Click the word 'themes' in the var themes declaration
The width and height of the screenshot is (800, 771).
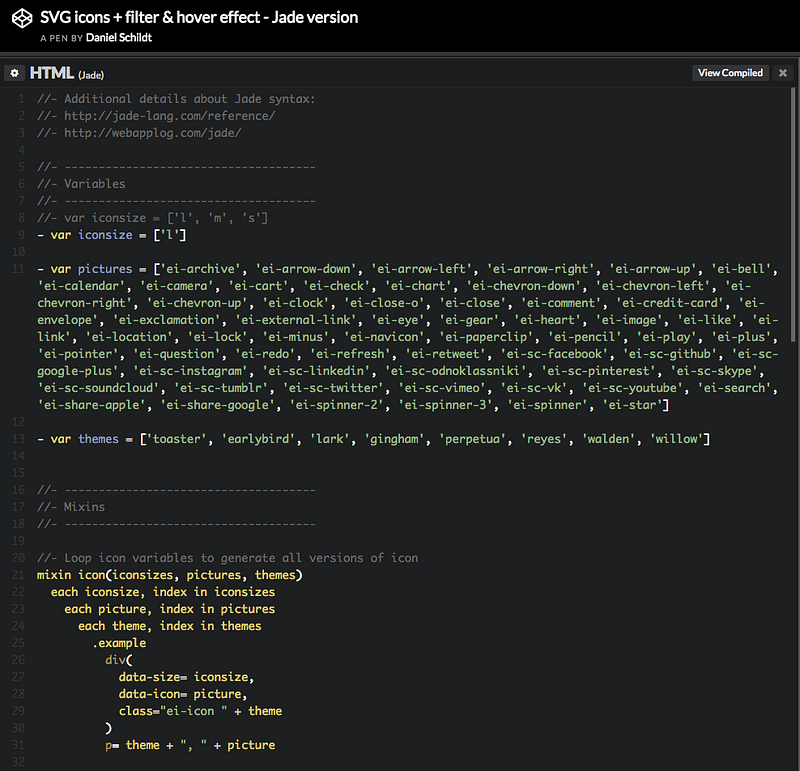pos(98,439)
